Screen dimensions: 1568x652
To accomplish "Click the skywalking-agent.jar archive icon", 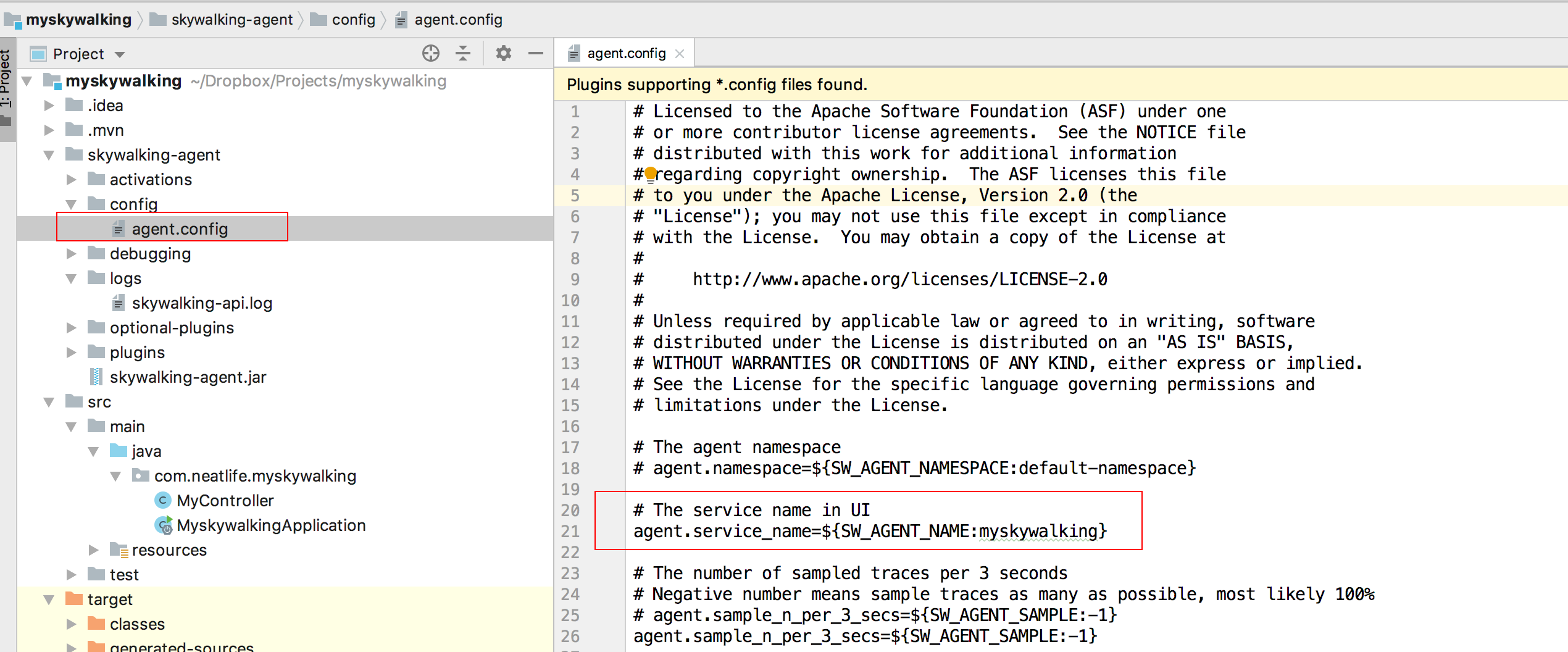I will point(96,377).
